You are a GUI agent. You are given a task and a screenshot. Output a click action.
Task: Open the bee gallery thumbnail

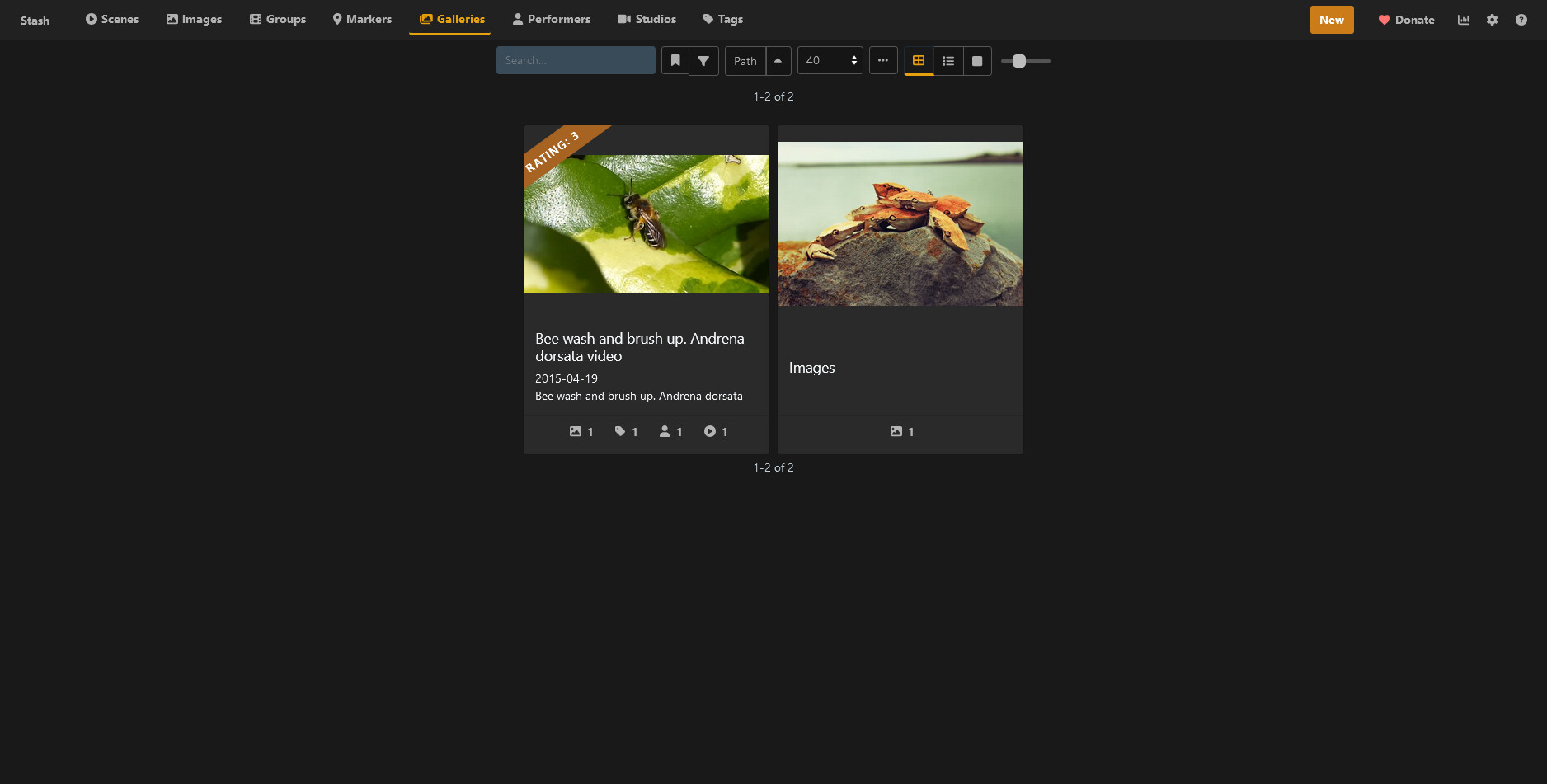[x=647, y=223]
